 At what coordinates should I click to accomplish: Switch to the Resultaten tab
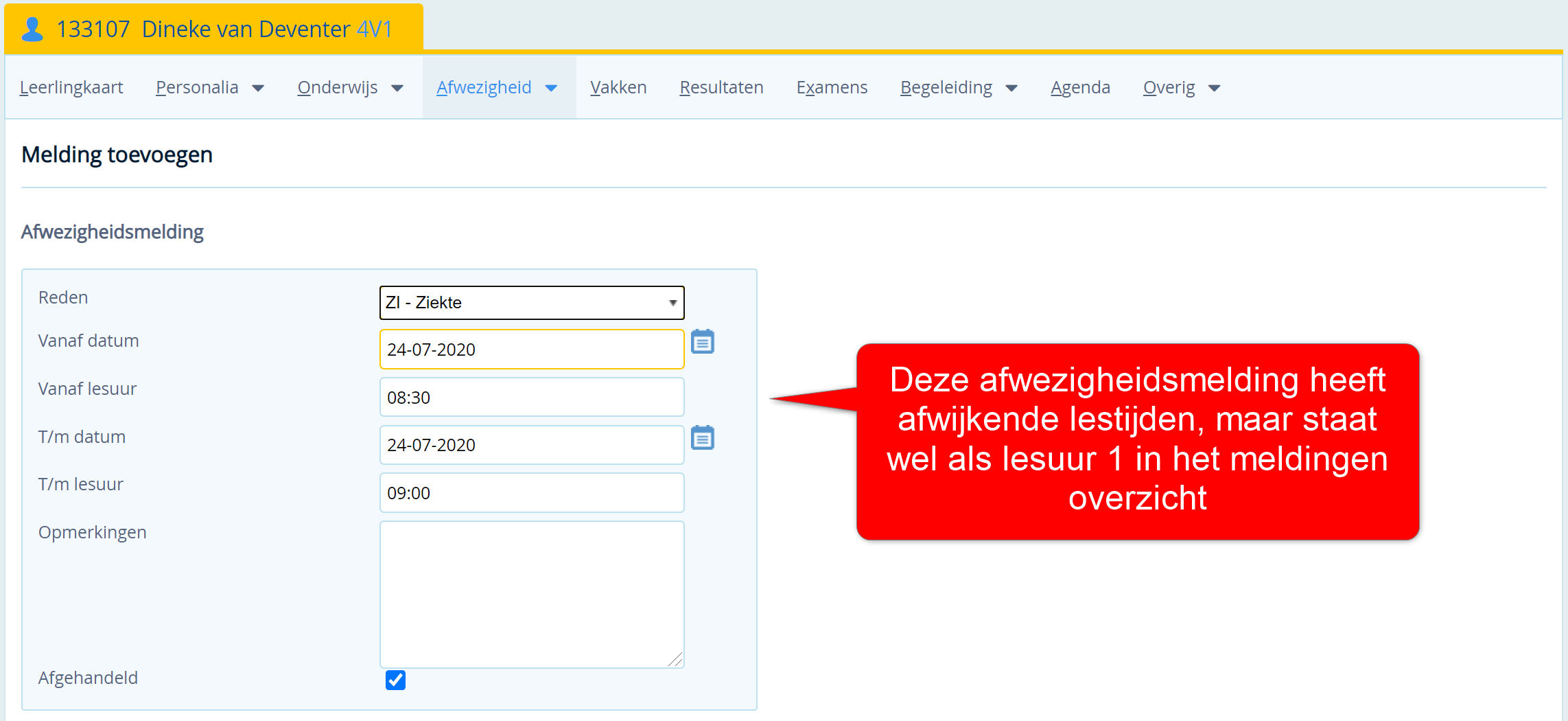(x=721, y=88)
